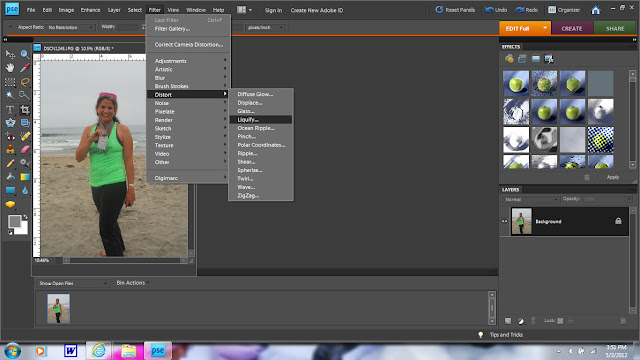Select the Lasso tool
The width and height of the screenshot is (640, 360).
coord(25,82)
